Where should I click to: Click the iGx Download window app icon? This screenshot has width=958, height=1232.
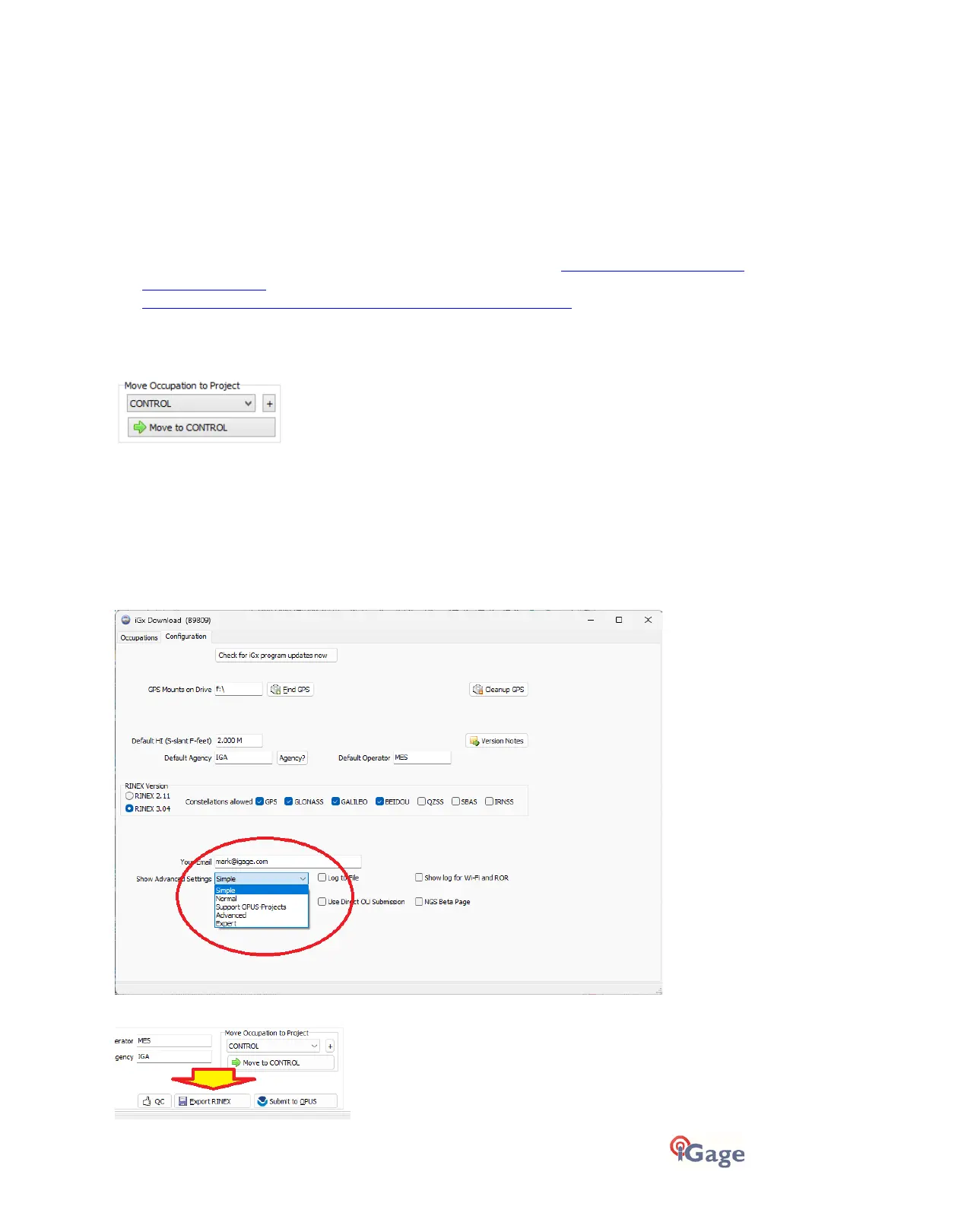point(126,620)
